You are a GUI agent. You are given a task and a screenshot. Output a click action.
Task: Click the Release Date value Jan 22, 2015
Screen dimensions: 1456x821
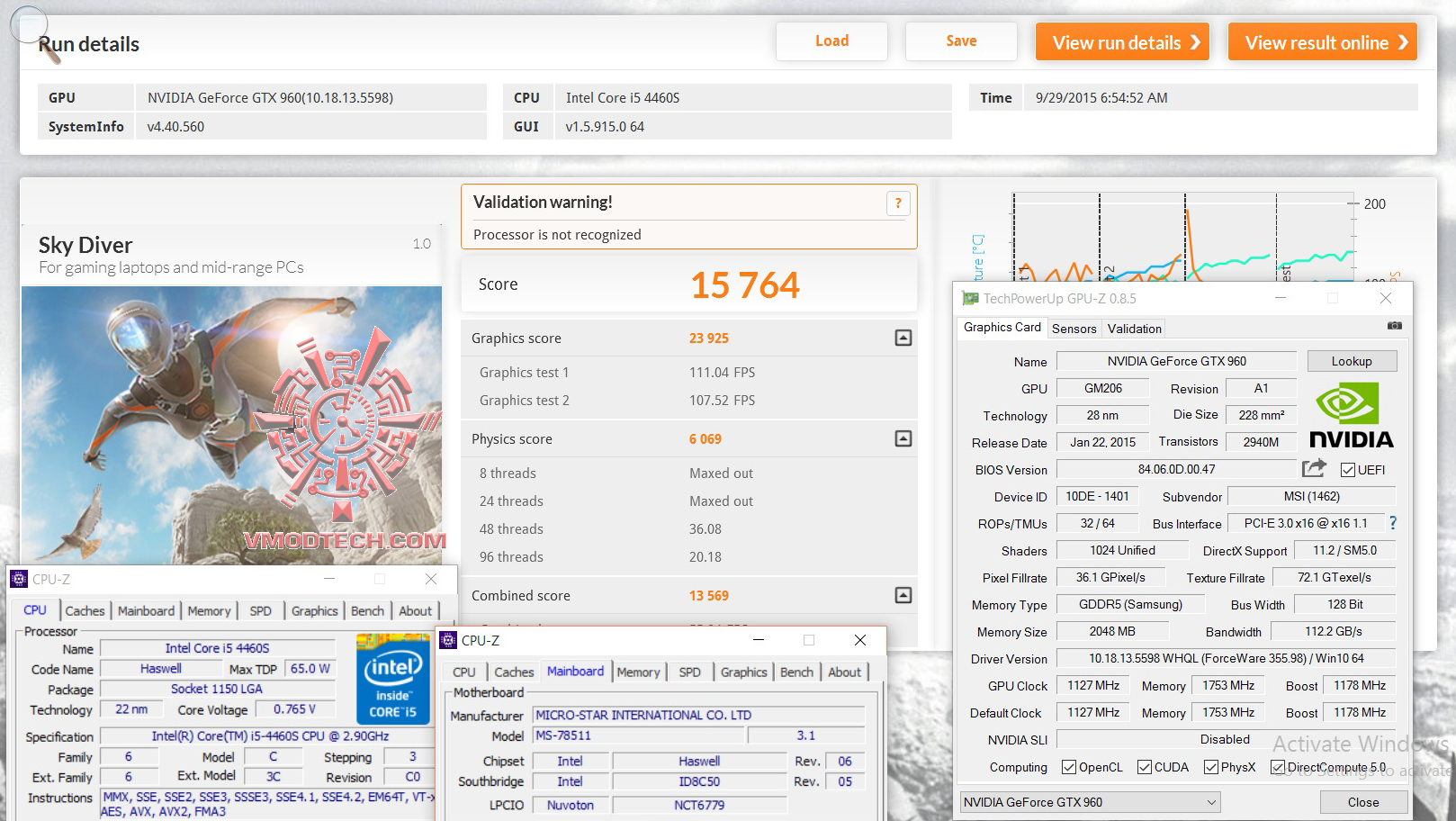pyautogui.click(x=1102, y=442)
